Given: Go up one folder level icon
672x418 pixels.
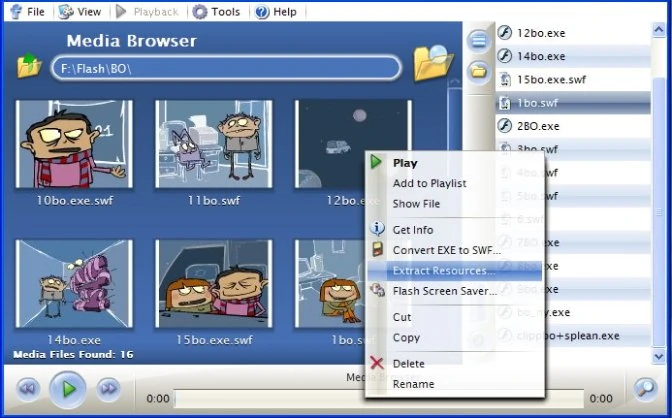Looking at the screenshot, I should 29,66.
